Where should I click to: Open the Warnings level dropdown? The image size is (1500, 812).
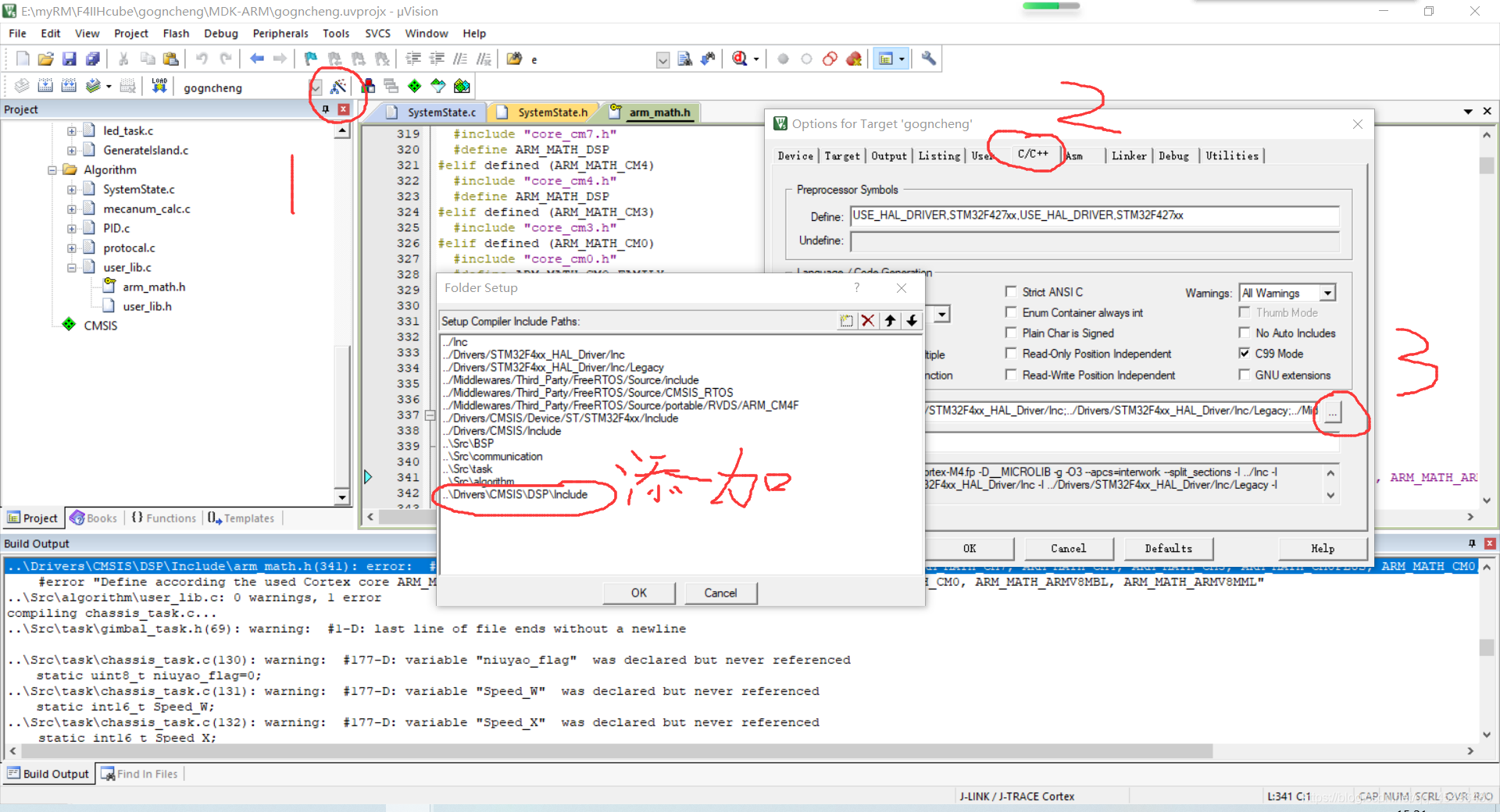pos(1327,293)
